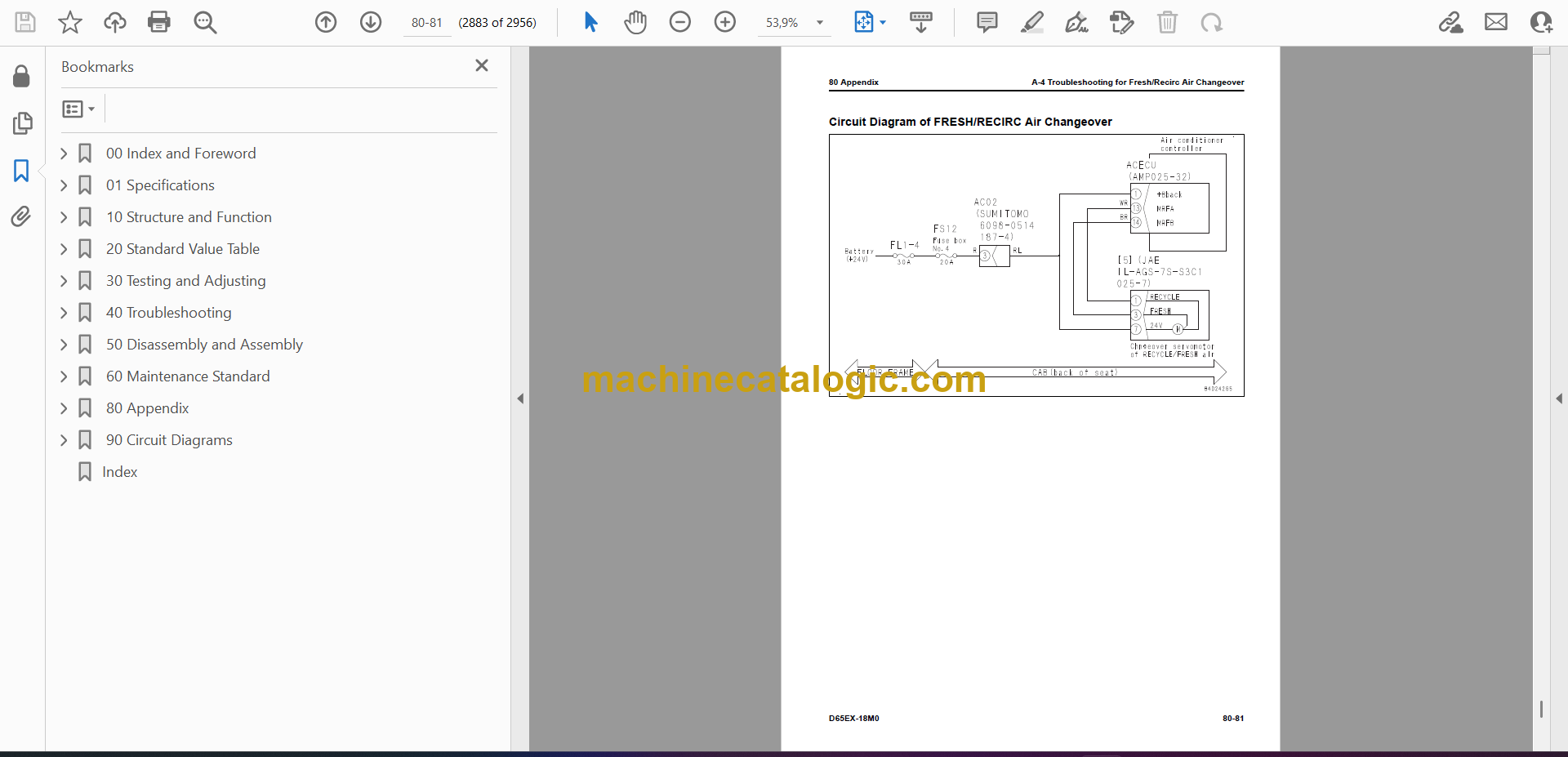Expand the 00 Index and Foreword bookmark
The image size is (1568, 757).
coord(64,153)
